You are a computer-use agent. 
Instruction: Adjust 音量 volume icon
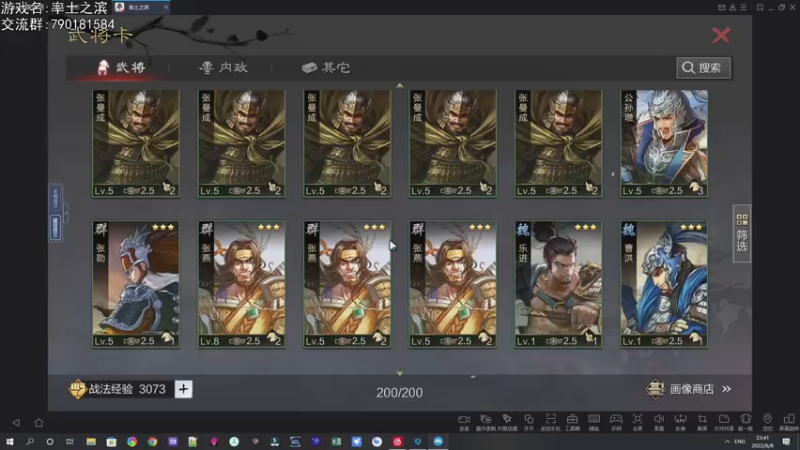click(659, 421)
